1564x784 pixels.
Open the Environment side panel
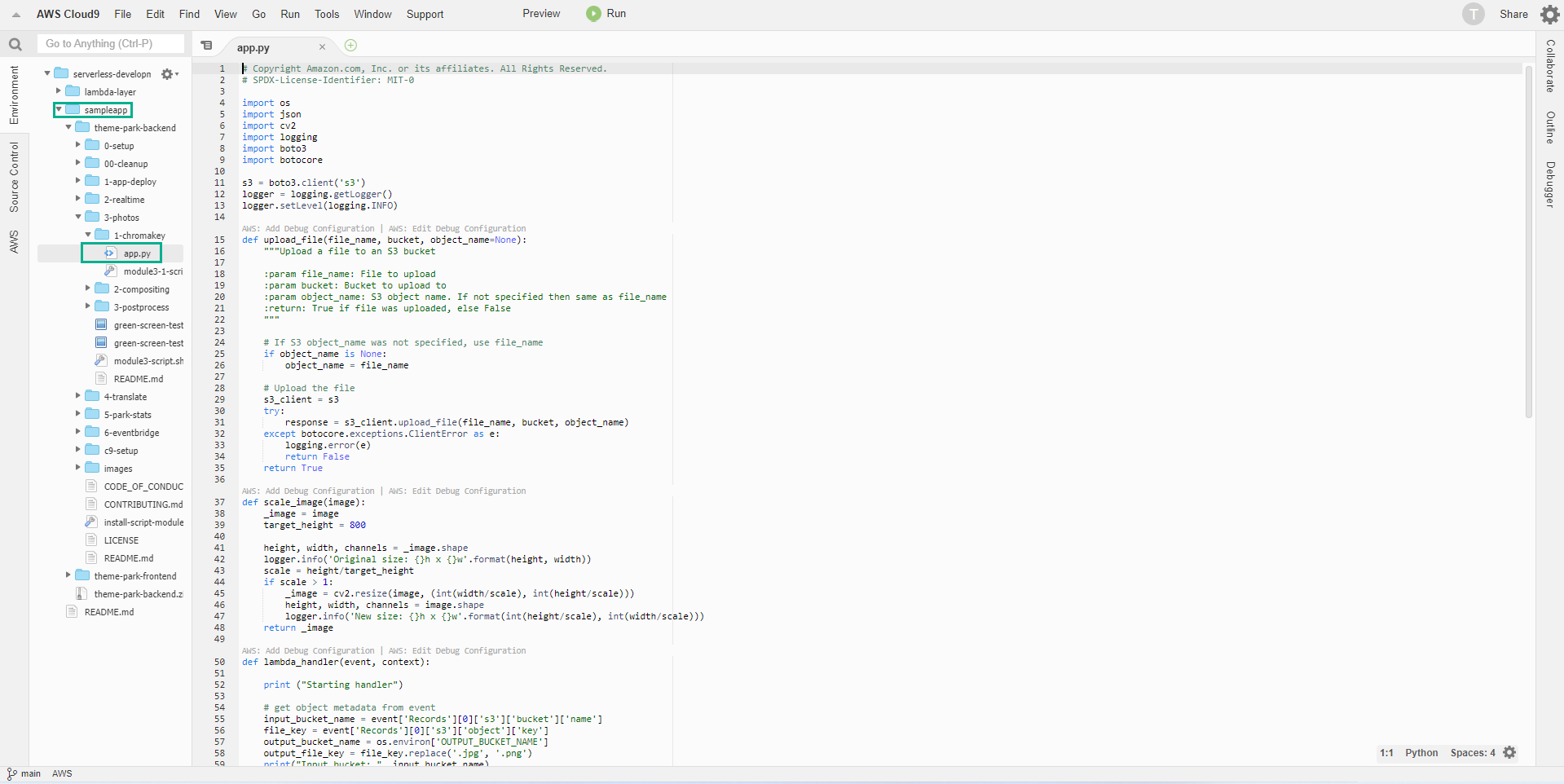[x=14, y=95]
